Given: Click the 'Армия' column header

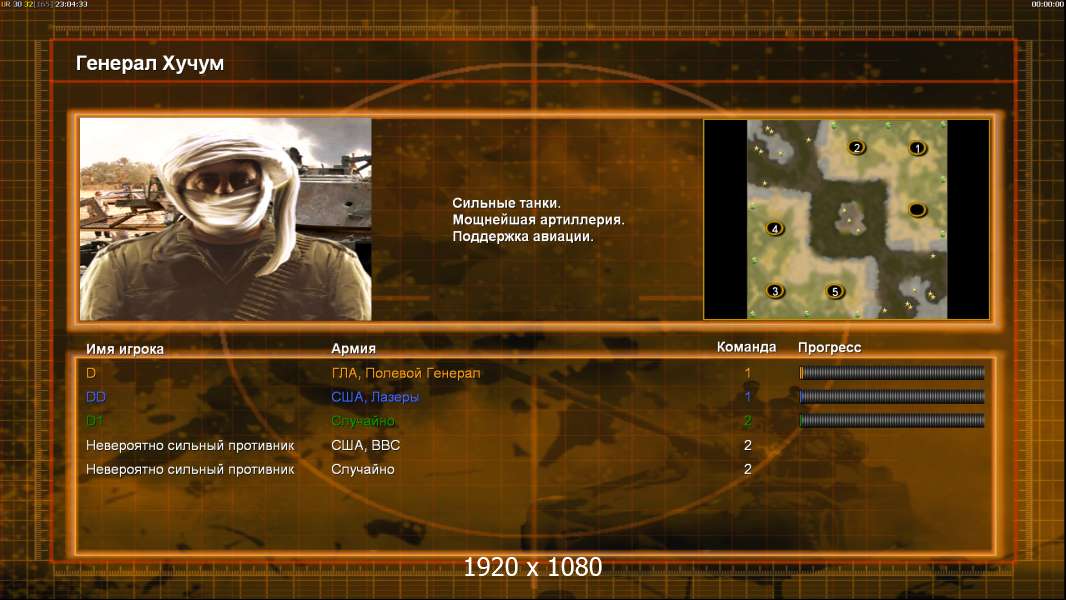Looking at the screenshot, I should coord(354,349).
